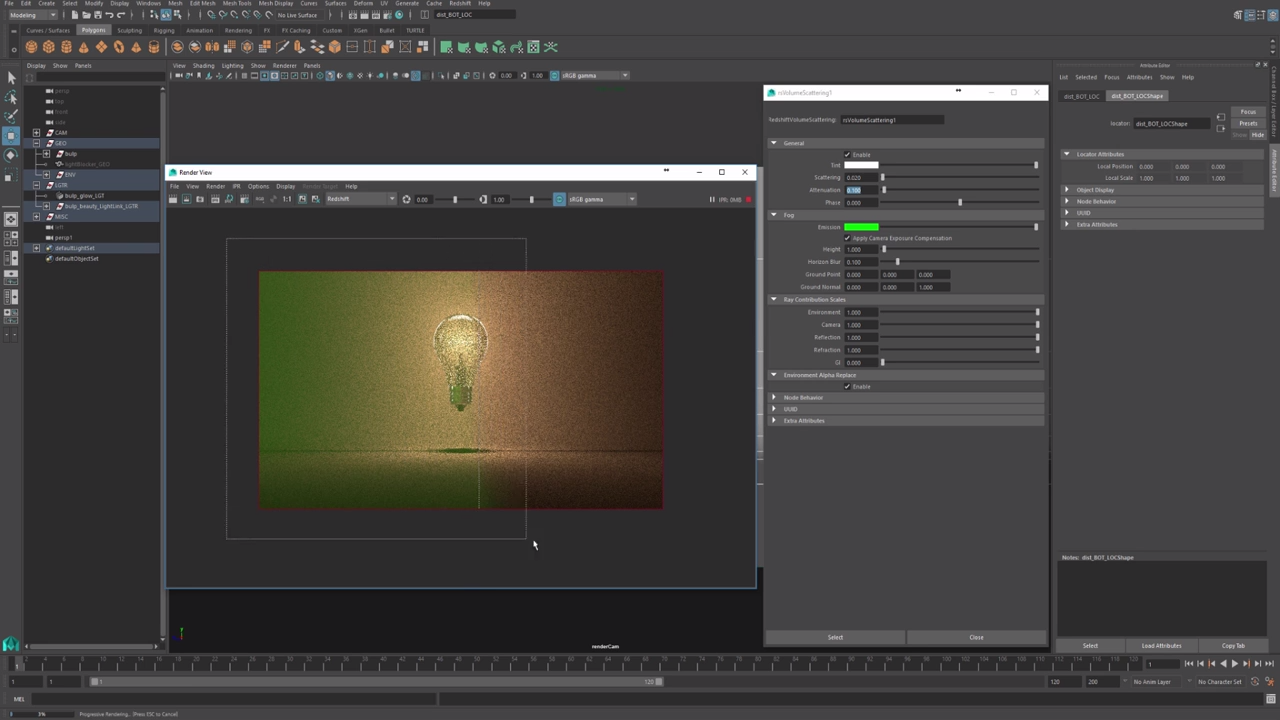Click the green Emission color swatch

coord(862,227)
